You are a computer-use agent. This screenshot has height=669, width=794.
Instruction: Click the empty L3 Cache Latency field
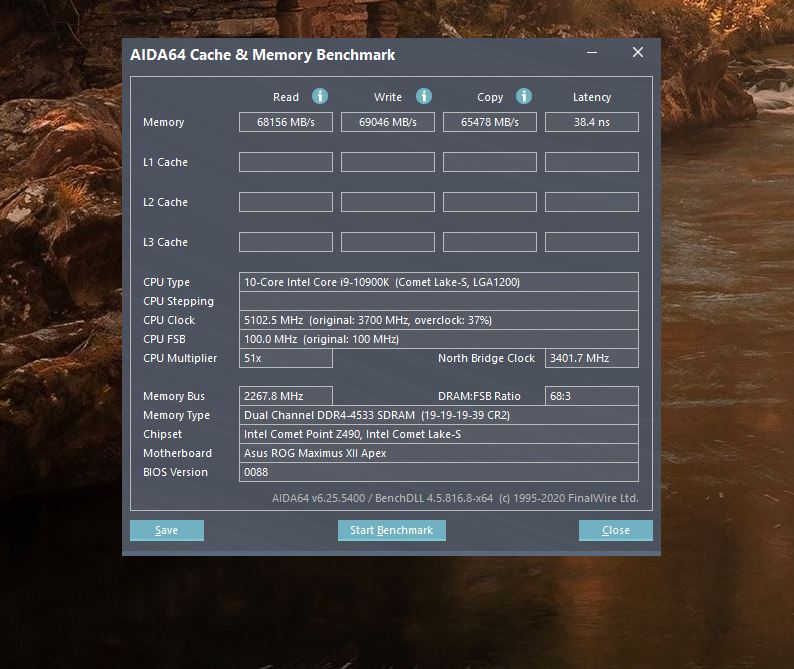[591, 242]
